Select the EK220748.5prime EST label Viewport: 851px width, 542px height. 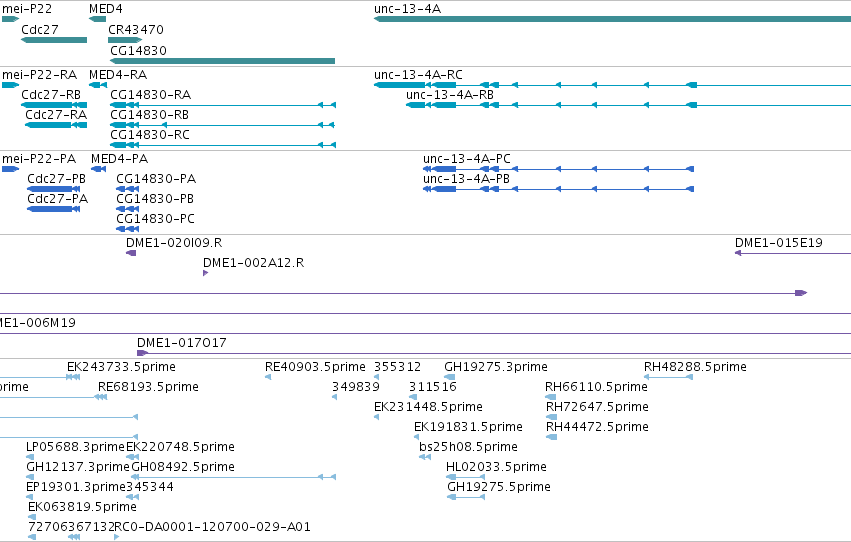pos(180,447)
